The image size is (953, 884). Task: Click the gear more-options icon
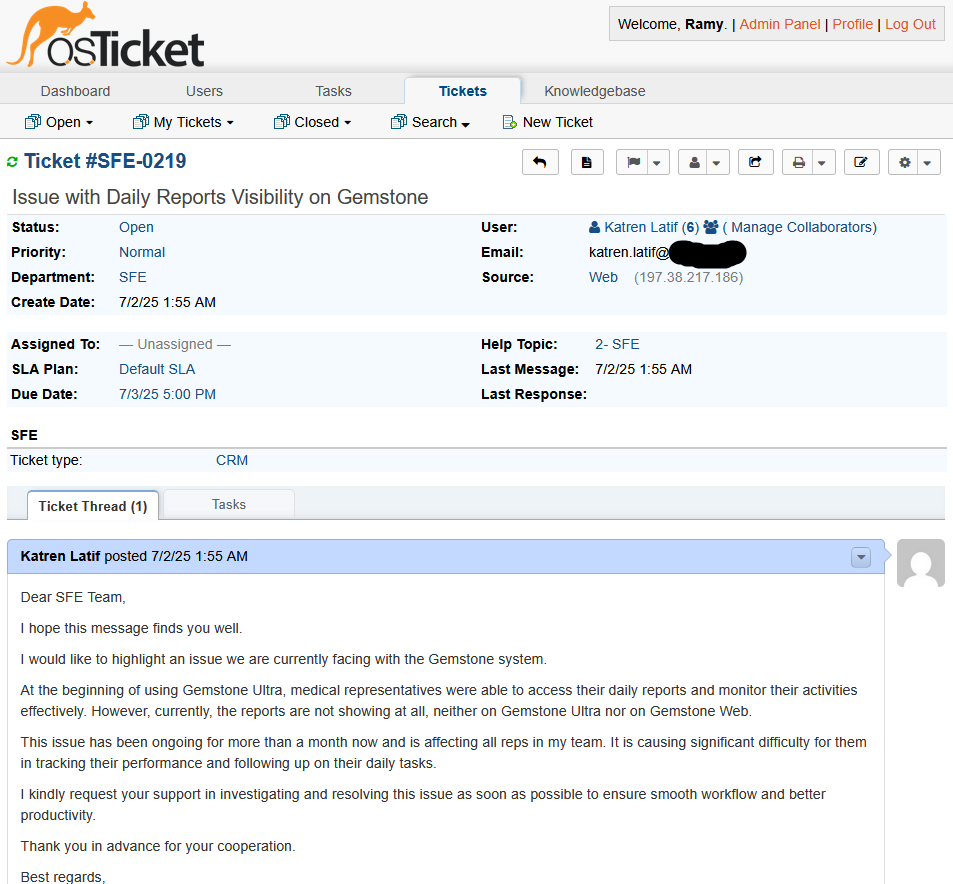click(904, 162)
